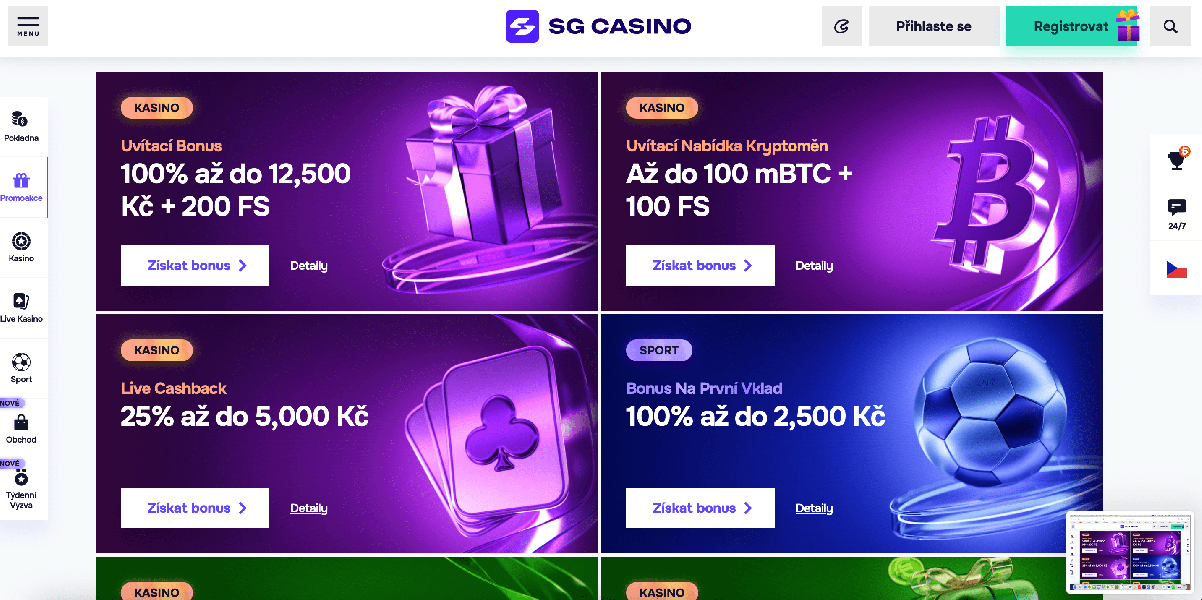Open Live Kasino cards icon
This screenshot has height=600, width=1202.
point(21,307)
